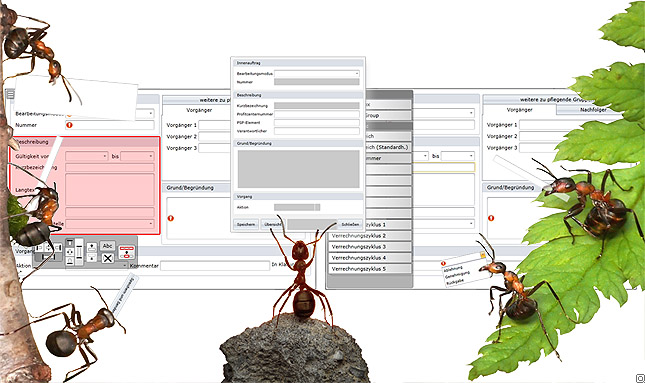Image resolution: width=645 pixels, height=383 pixels.
Task: Switch to the Nachfolger tab
Action: [x=593, y=110]
